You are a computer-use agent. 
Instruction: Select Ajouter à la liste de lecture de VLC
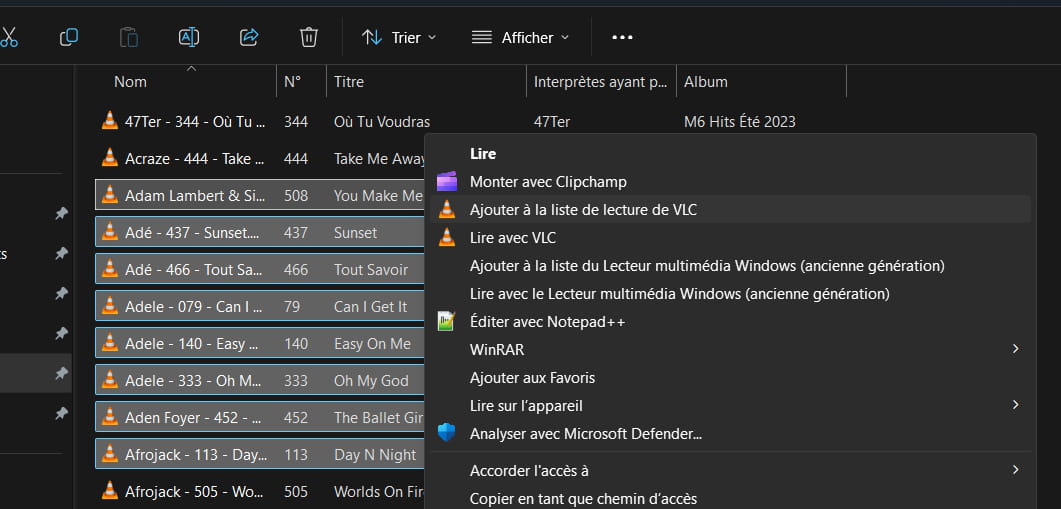coord(730,210)
